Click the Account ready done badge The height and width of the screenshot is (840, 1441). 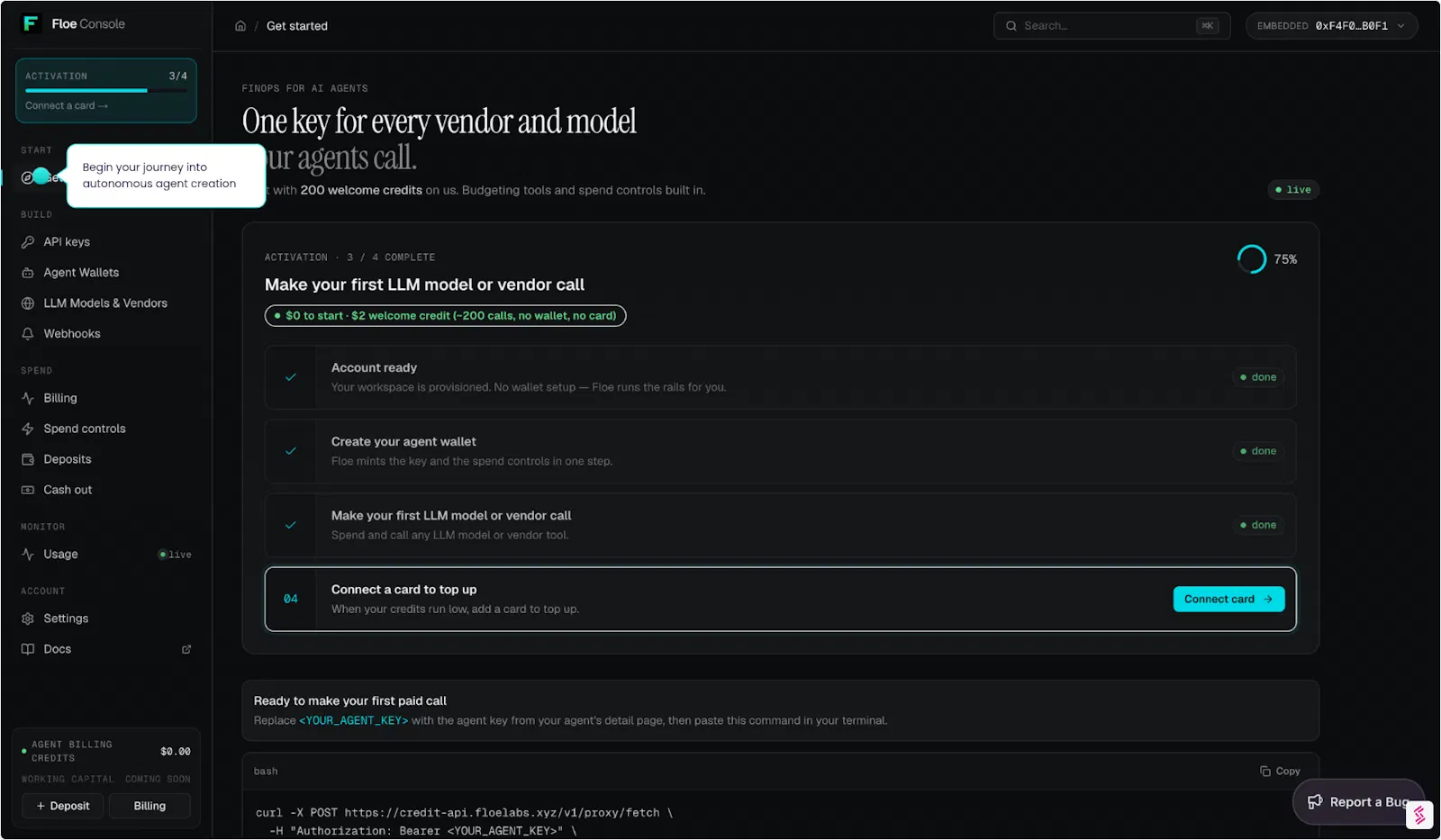point(1258,377)
